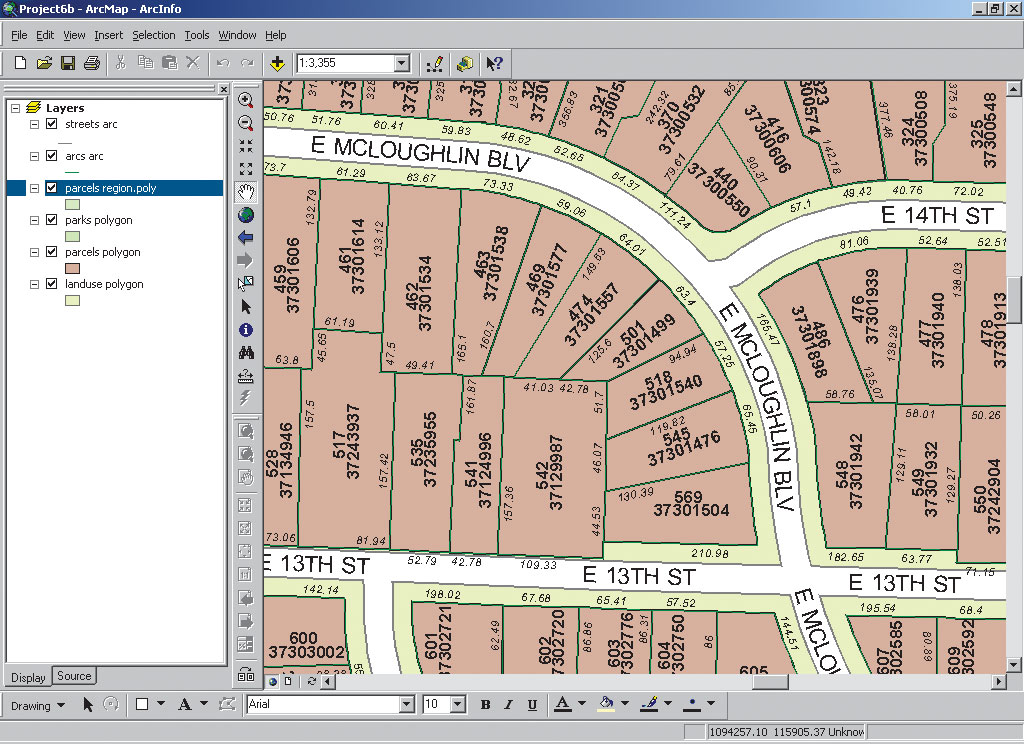Select the Identify tool
The height and width of the screenshot is (744, 1024).
tap(246, 329)
